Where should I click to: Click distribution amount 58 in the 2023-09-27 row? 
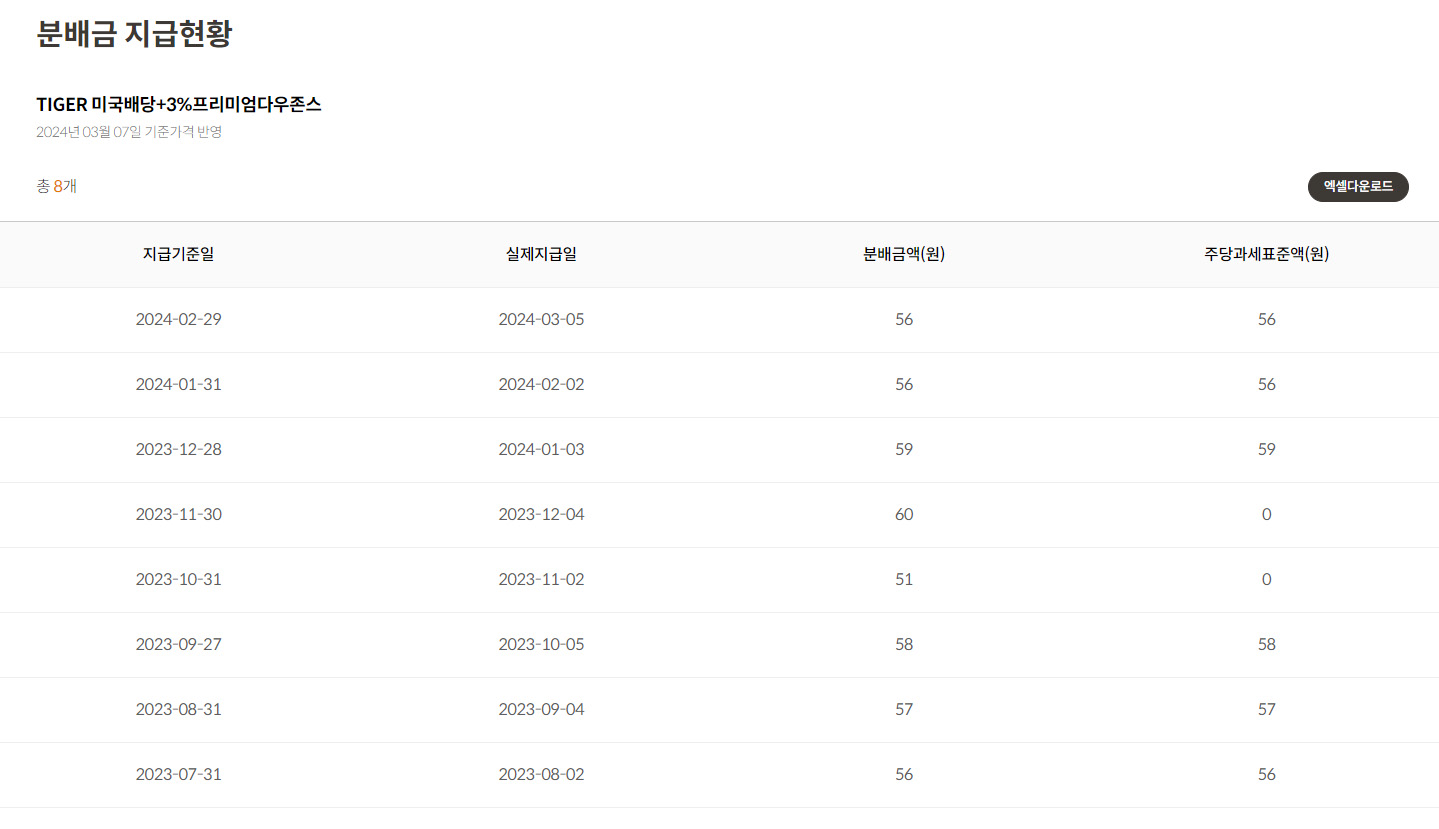(x=904, y=645)
